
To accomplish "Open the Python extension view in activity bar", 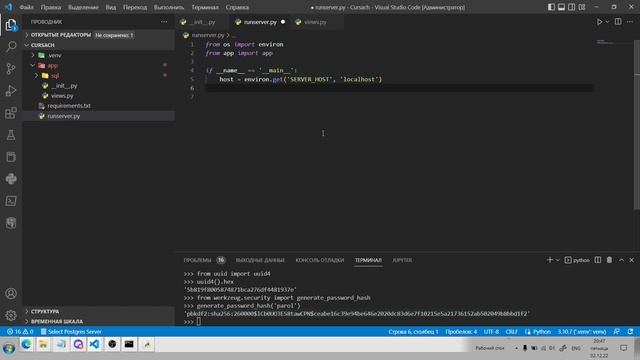I will 11,179.
